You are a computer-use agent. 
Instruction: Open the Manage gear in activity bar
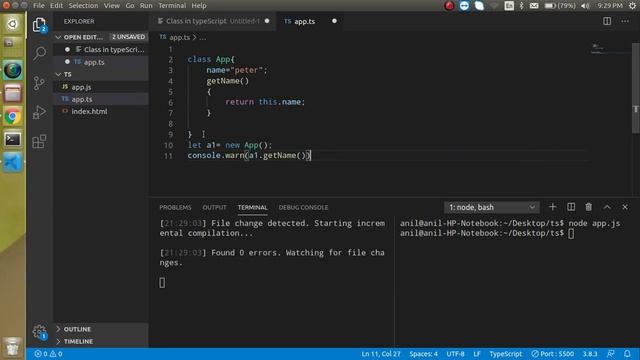tap(39, 331)
